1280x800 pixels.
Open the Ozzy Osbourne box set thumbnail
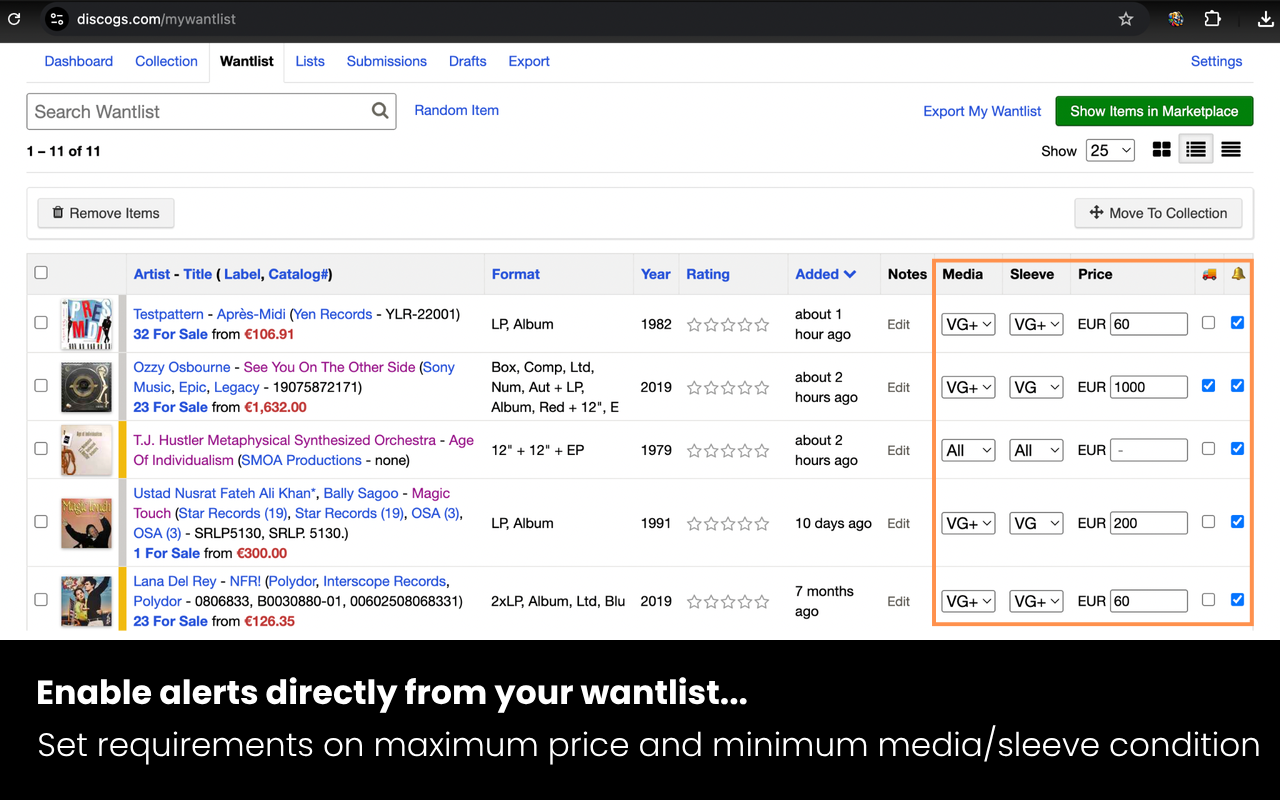(x=86, y=387)
